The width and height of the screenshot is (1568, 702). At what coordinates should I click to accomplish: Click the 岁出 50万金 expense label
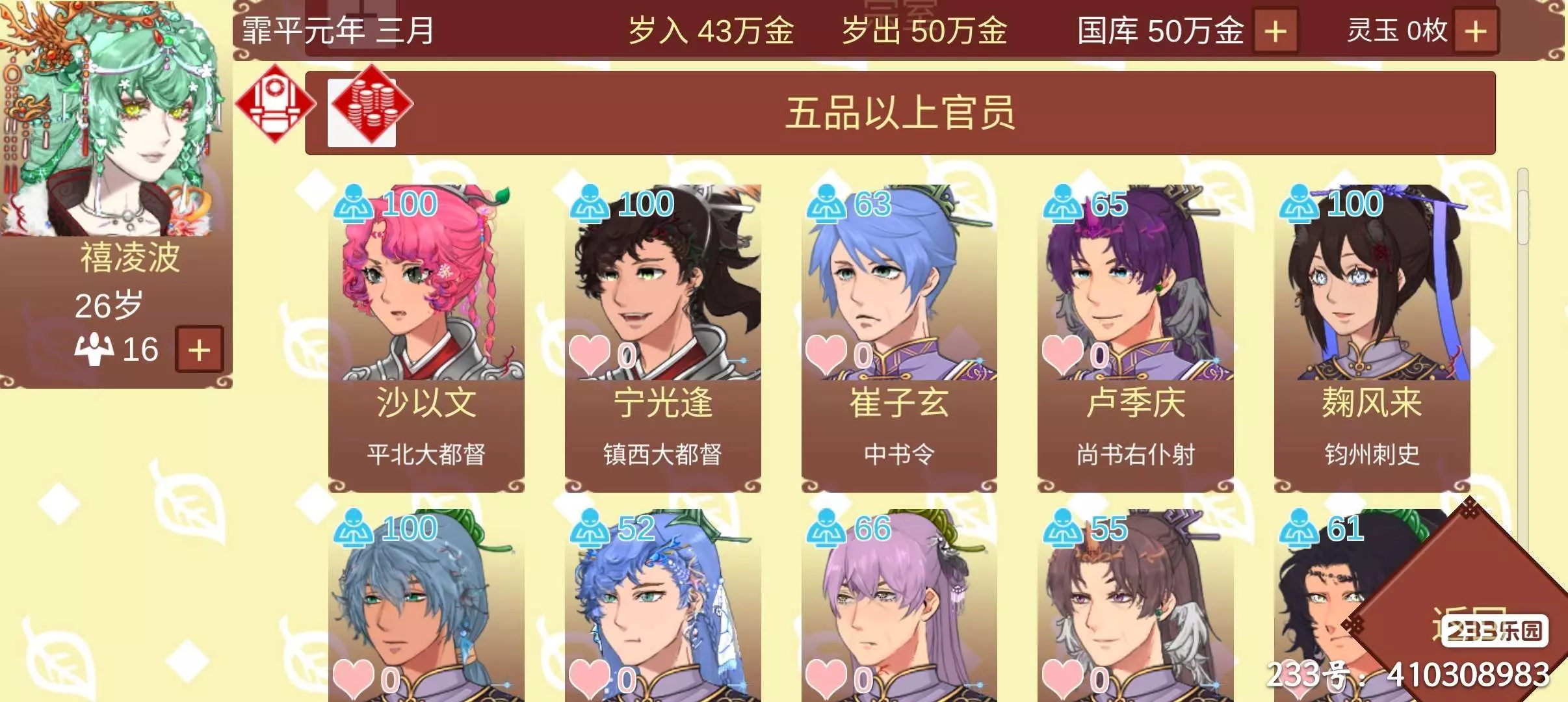(924, 31)
